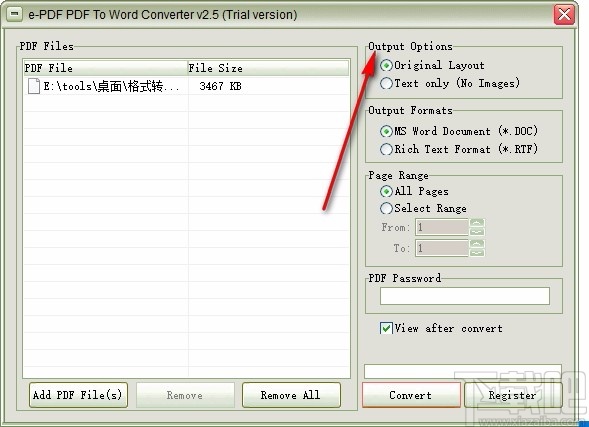The width and height of the screenshot is (589, 427).
Task: Sort by the PDF File column header
Action: 105,68
